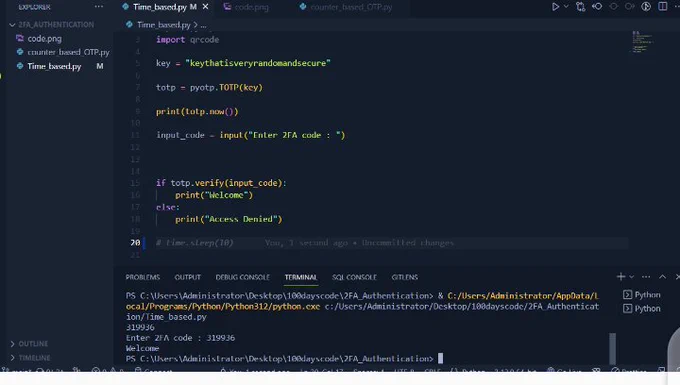The height and width of the screenshot is (385, 680).
Task: Click the if totp.verify(input_code) line
Action: tap(221, 183)
